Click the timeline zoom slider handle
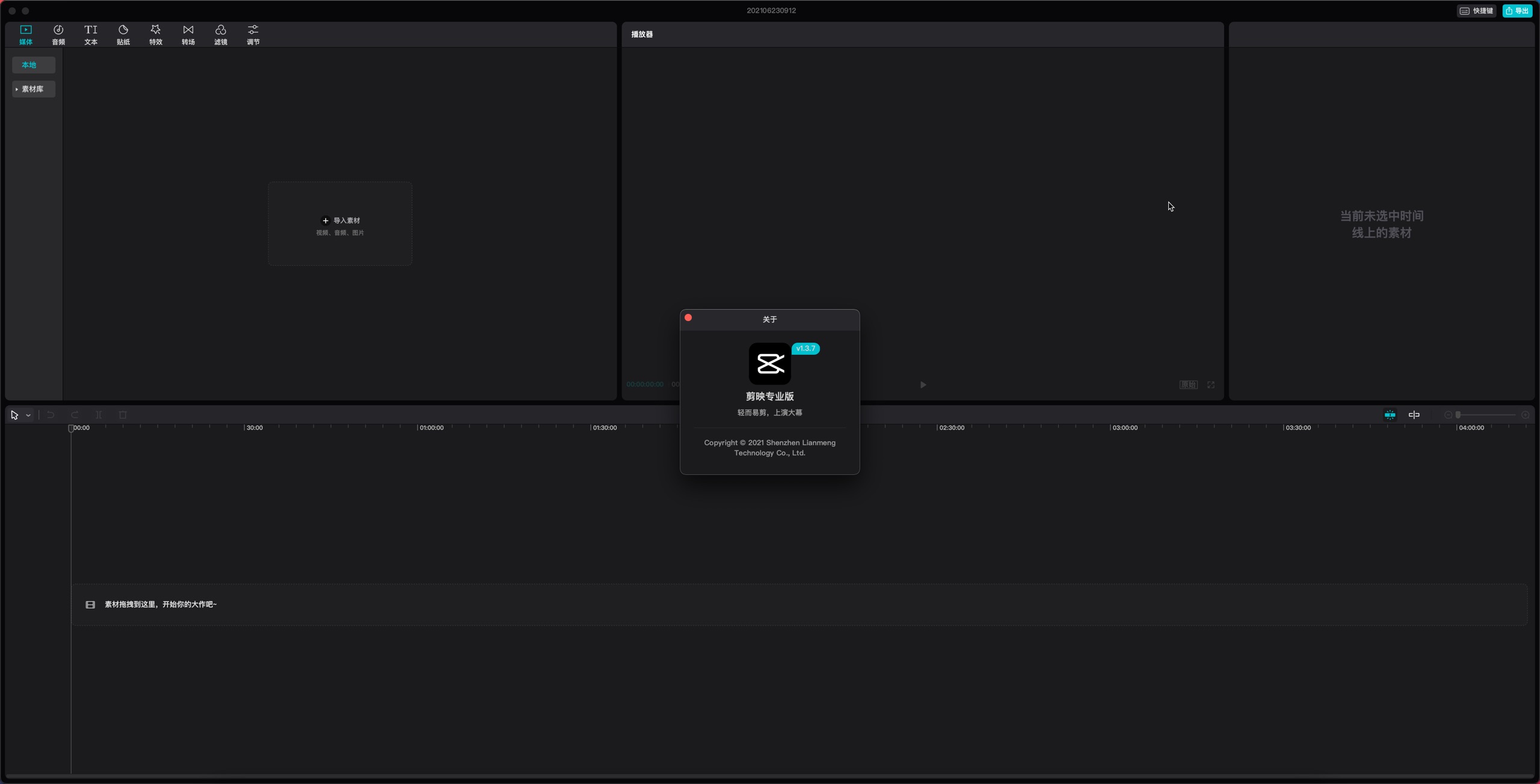Viewport: 1540px width, 784px height. (1458, 415)
